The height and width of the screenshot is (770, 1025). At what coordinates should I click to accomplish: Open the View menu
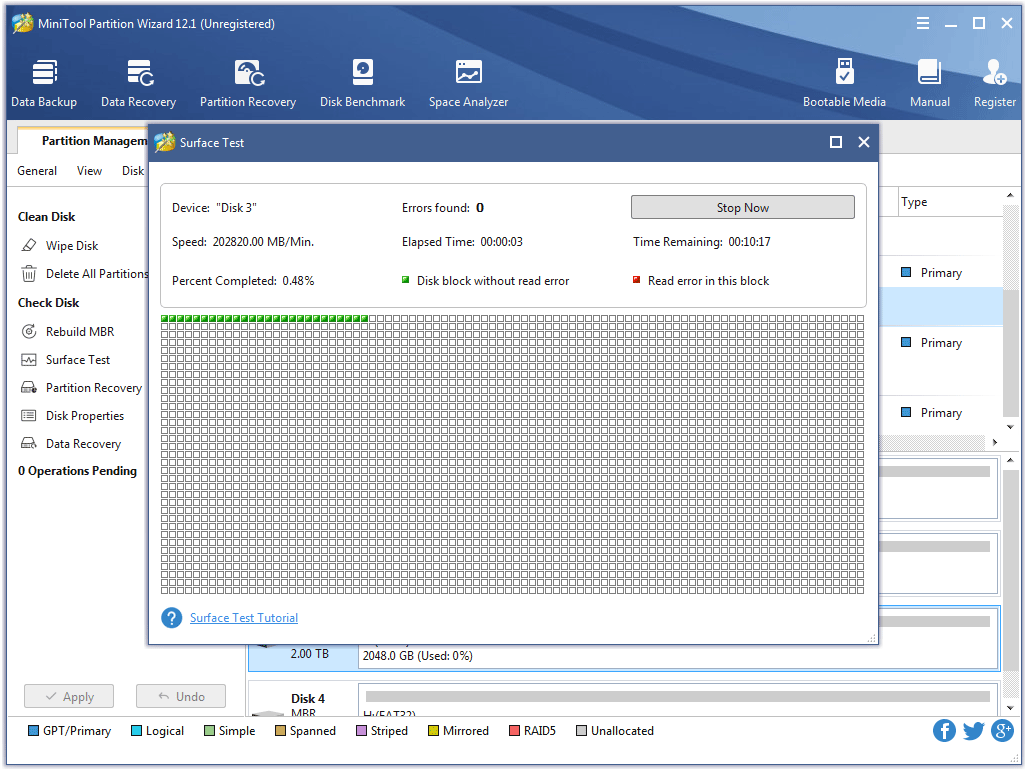[x=89, y=171]
